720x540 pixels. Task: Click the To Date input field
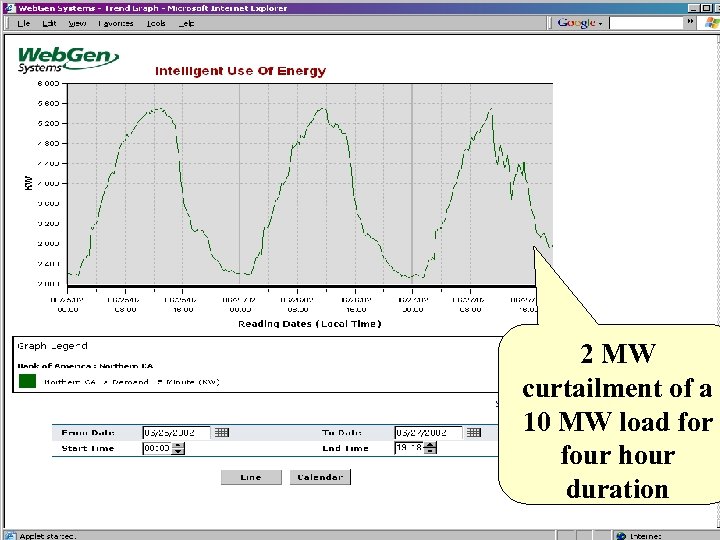[428, 433]
